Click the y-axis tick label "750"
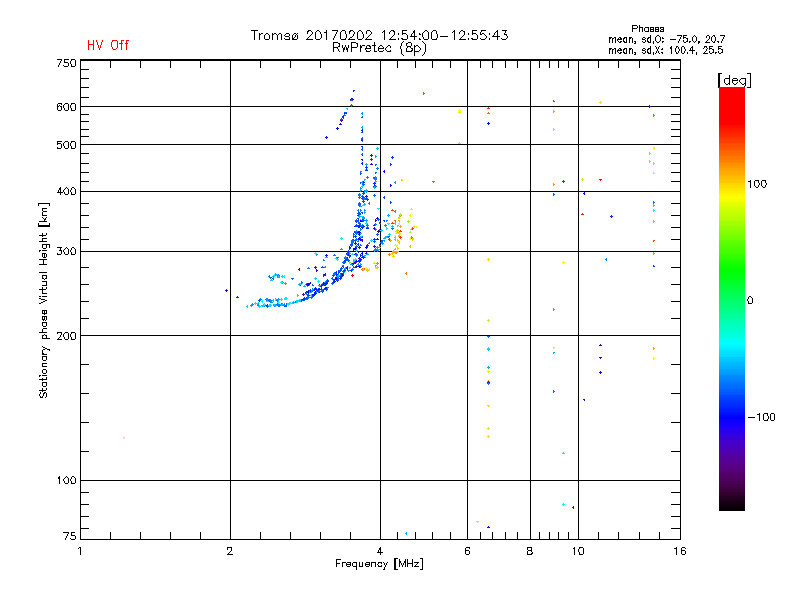Viewport: 800px width, 600px height. point(67,63)
